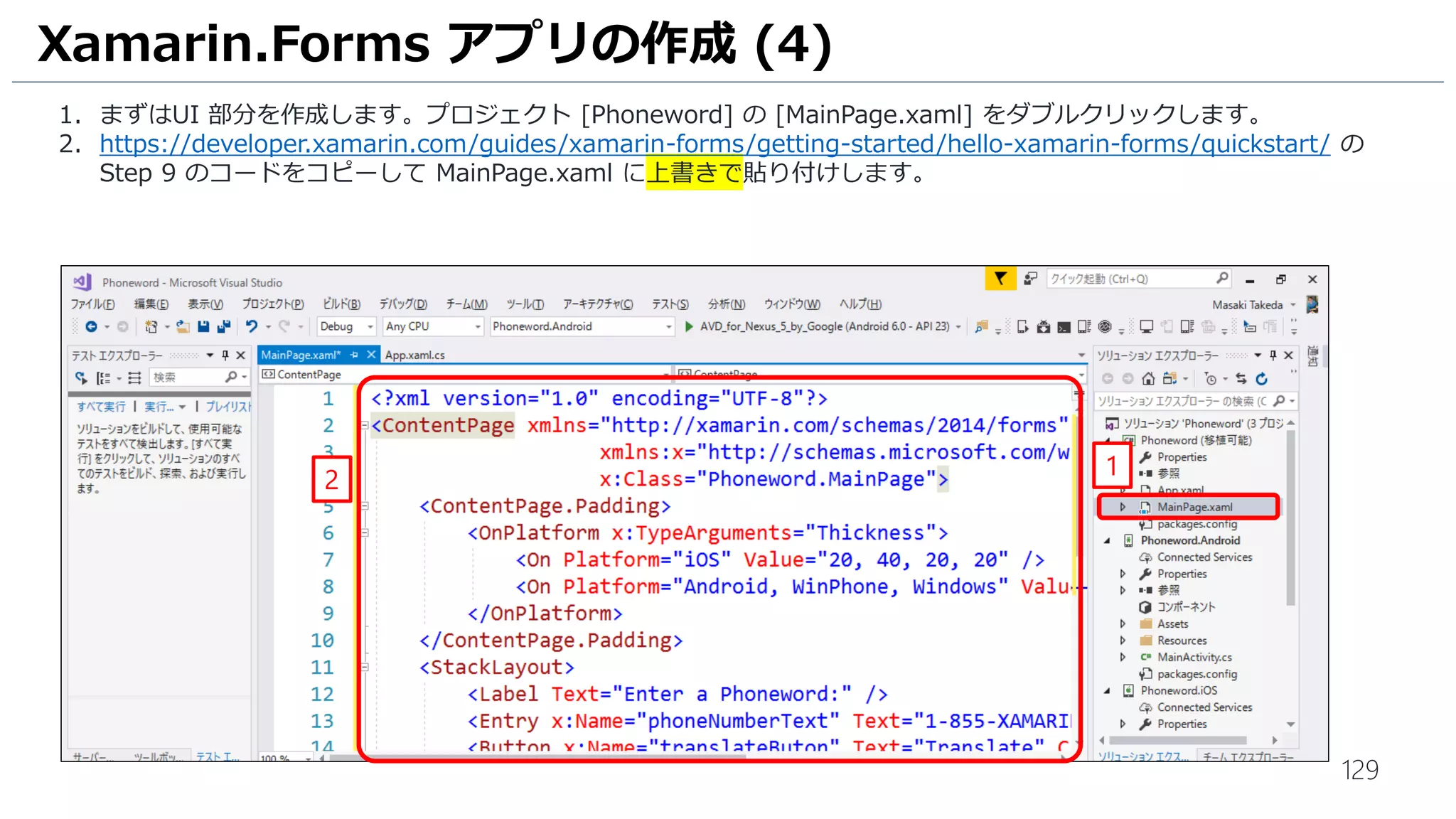Collapse the Phoneword.iOS project node
The image size is (1456, 819).
1107,690
